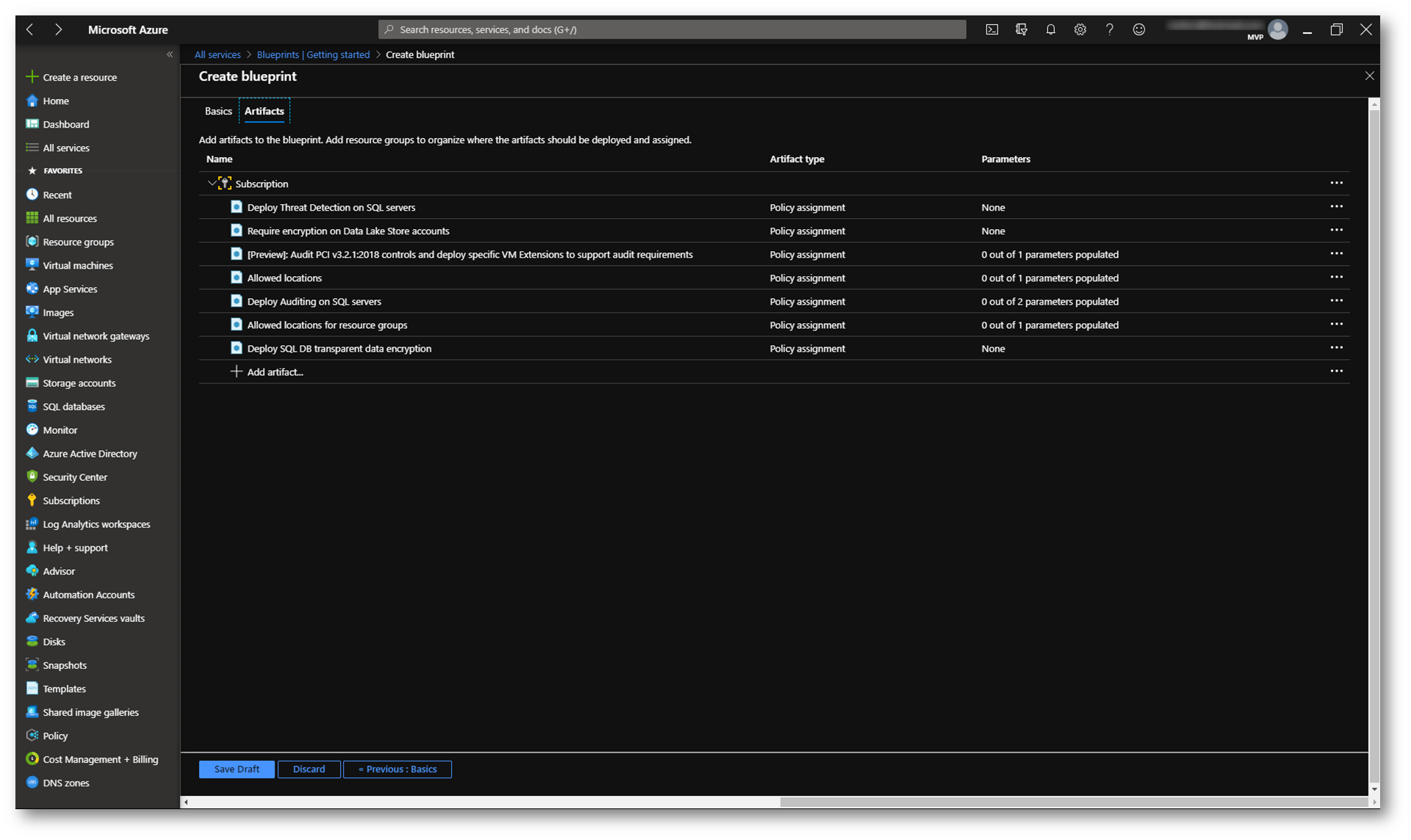Open Deploy Threat Detection on SQL servers artifact
Image resolution: width=1411 pixels, height=840 pixels.
coord(331,208)
